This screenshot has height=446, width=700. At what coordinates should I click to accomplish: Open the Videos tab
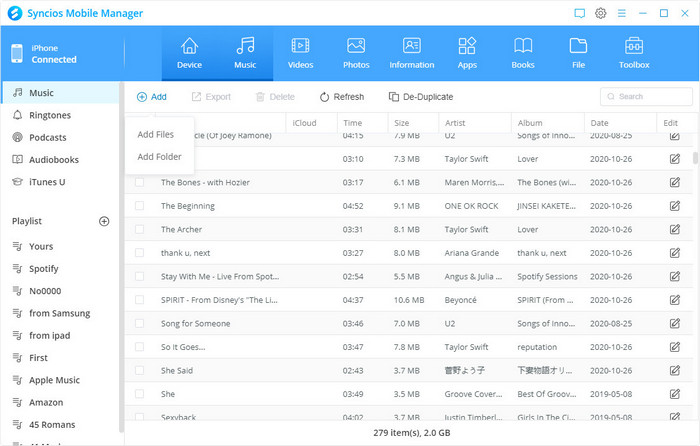tap(300, 54)
